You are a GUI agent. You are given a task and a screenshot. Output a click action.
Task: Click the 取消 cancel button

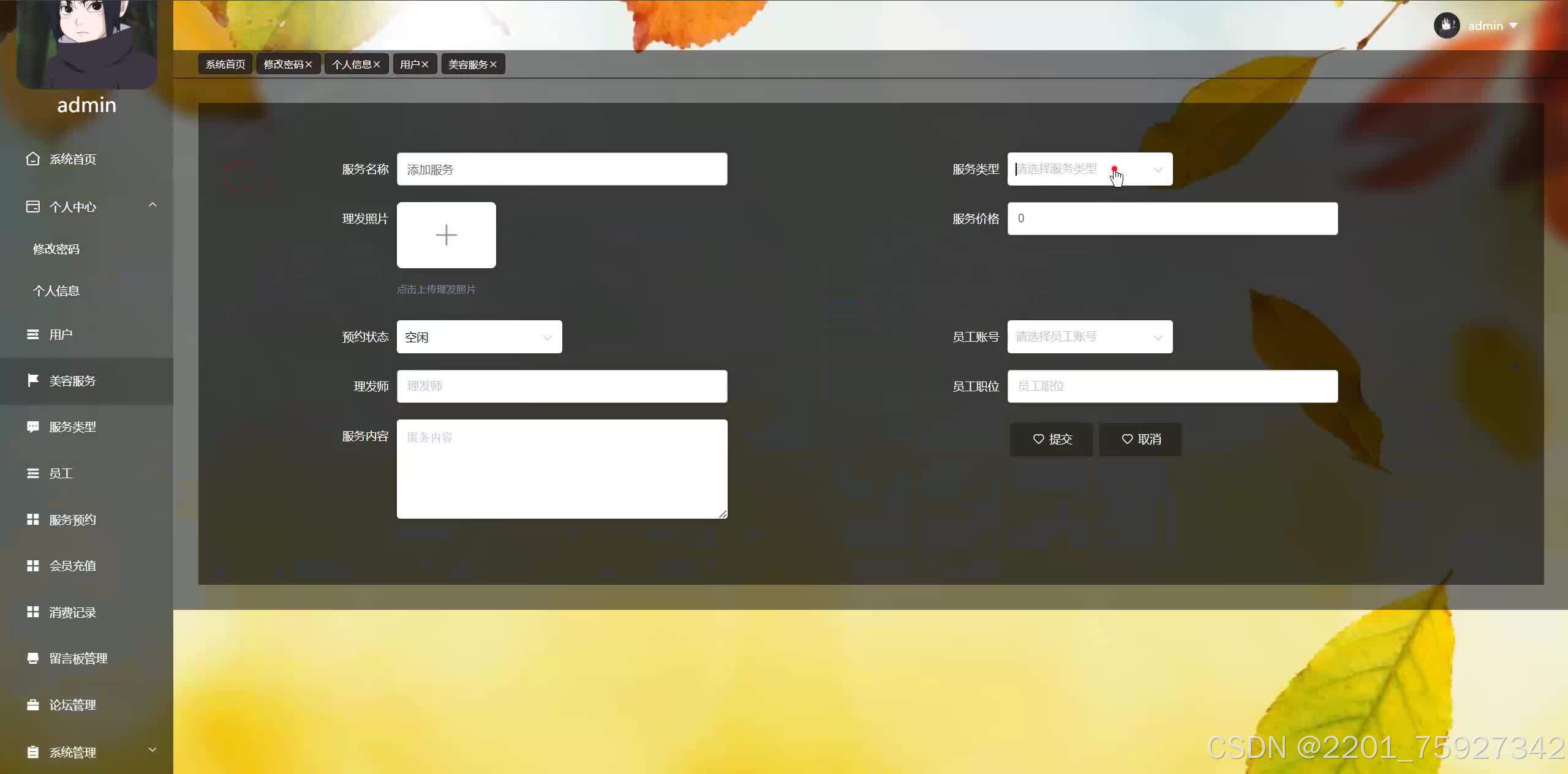pos(1140,439)
